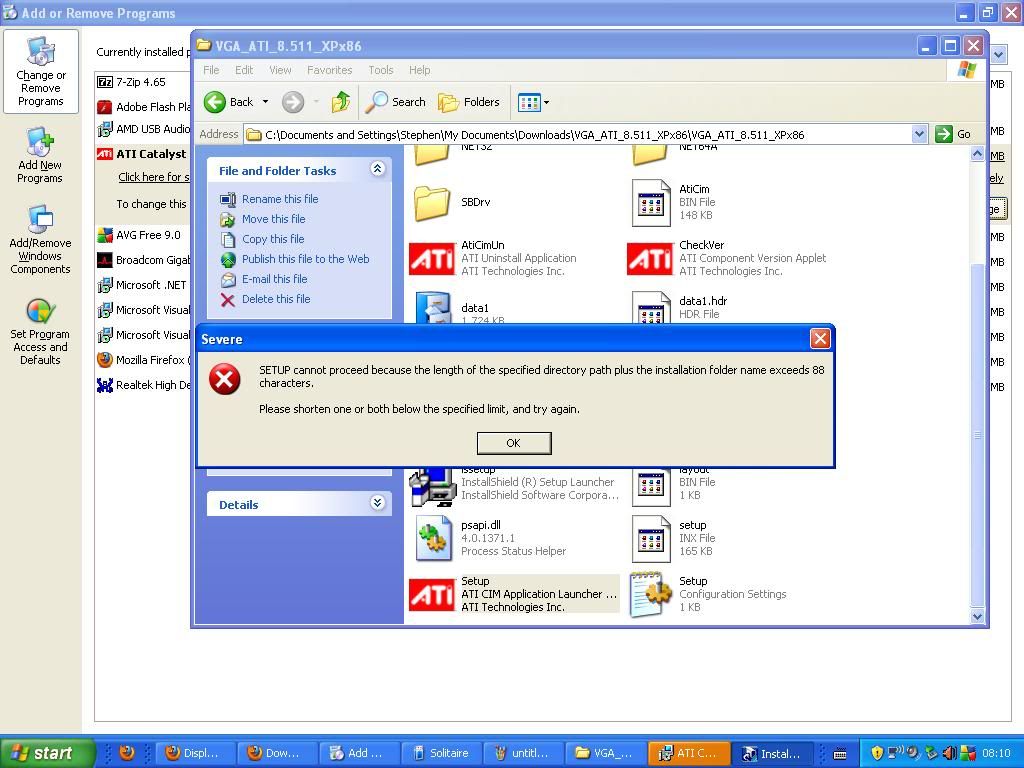Screen dimensions: 1024x768
Task: Open the Edit menu in Explorer
Action: tap(244, 70)
